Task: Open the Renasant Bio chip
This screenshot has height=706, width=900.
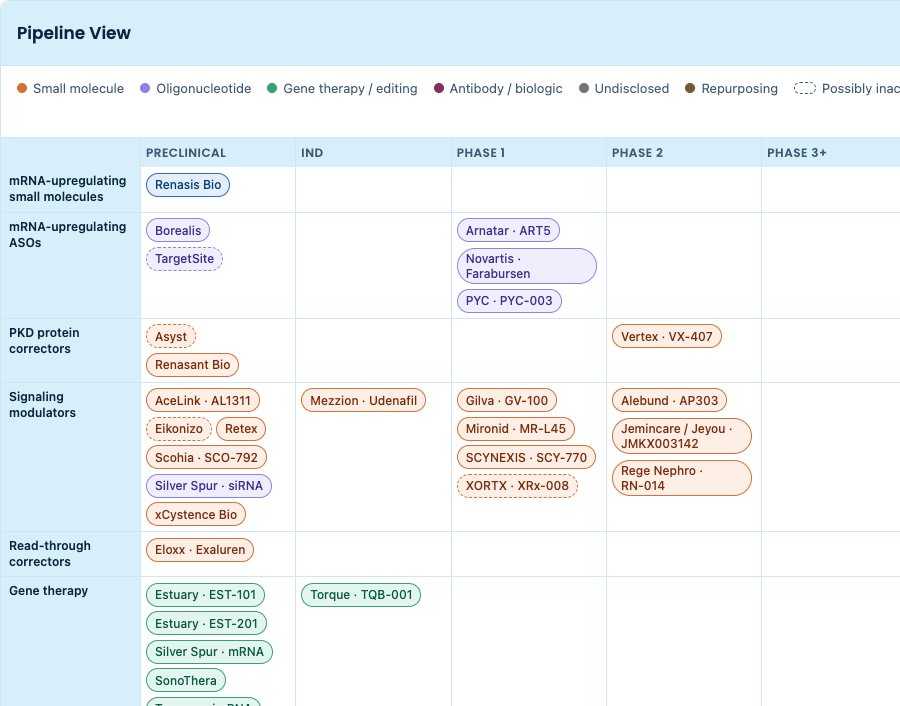Action: point(192,365)
